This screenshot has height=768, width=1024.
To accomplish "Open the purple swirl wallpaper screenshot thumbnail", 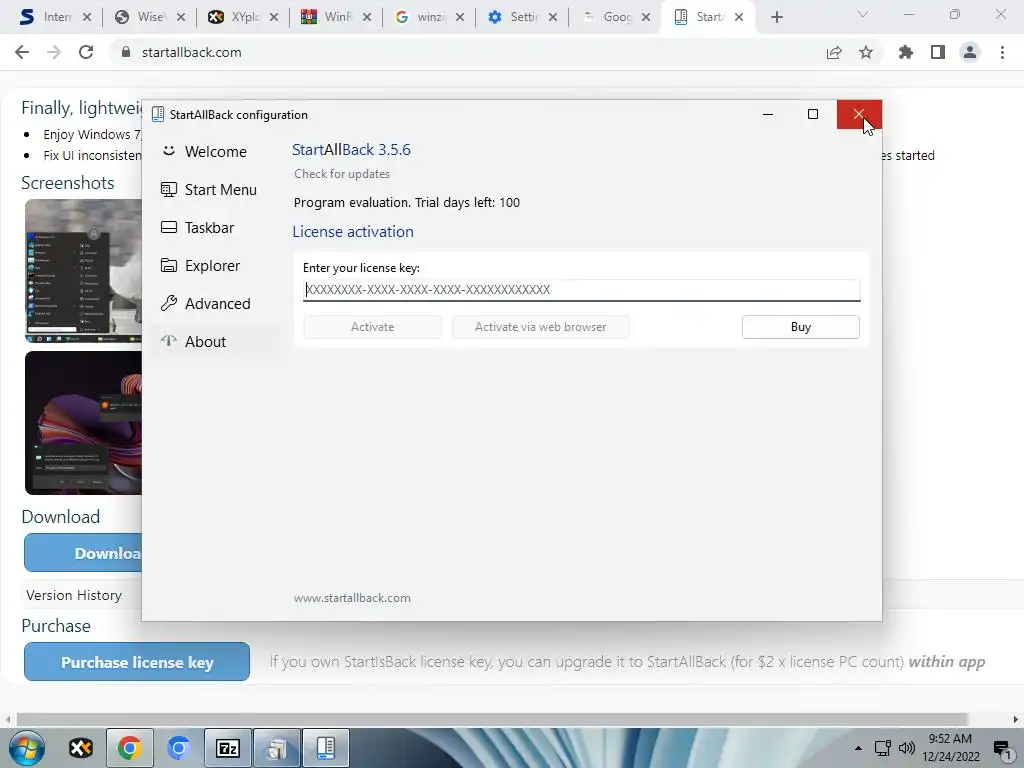I will pyautogui.click(x=84, y=423).
